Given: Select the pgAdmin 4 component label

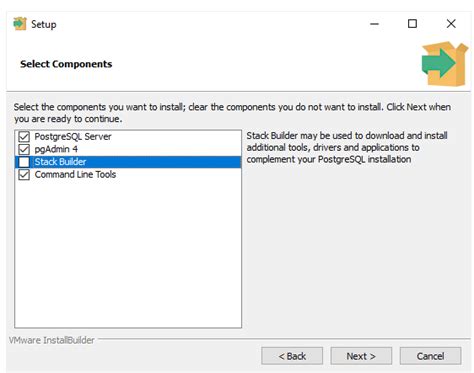Looking at the screenshot, I should pyautogui.click(x=56, y=149).
